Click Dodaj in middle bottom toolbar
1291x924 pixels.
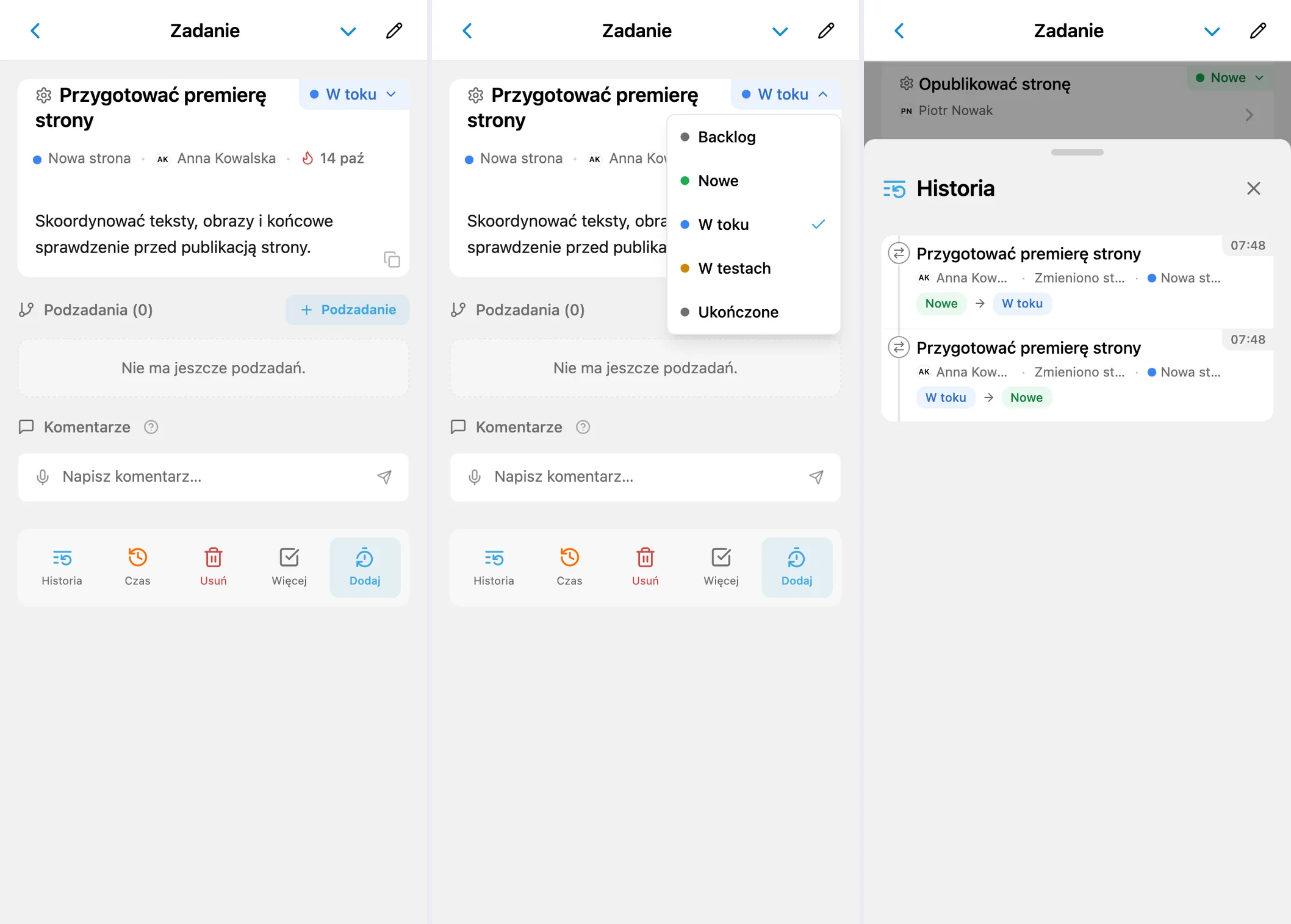click(x=797, y=567)
